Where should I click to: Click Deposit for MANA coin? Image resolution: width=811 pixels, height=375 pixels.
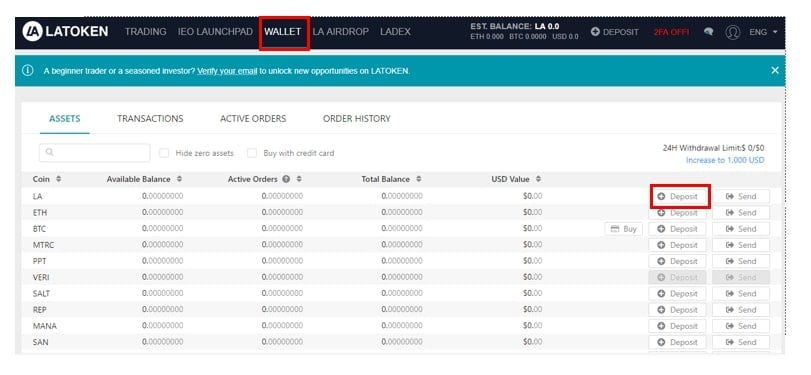tap(677, 326)
